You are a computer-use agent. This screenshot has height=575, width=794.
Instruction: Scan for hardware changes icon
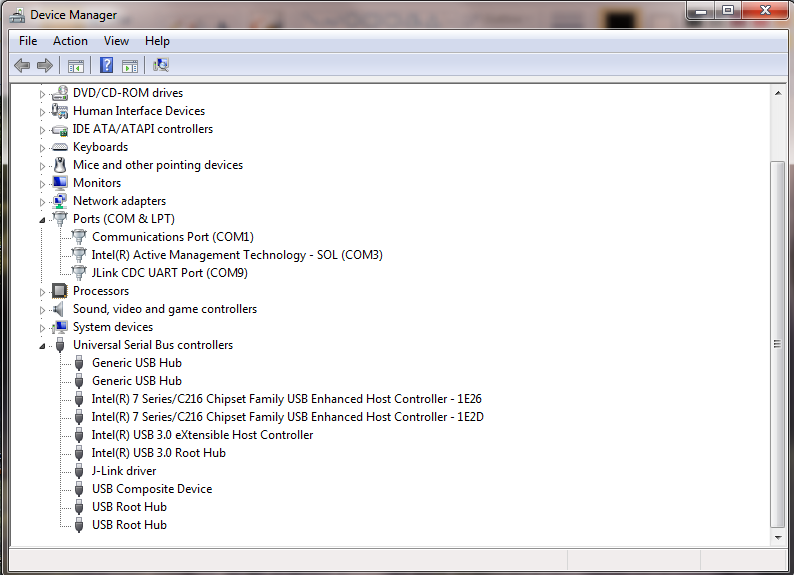(x=160, y=66)
